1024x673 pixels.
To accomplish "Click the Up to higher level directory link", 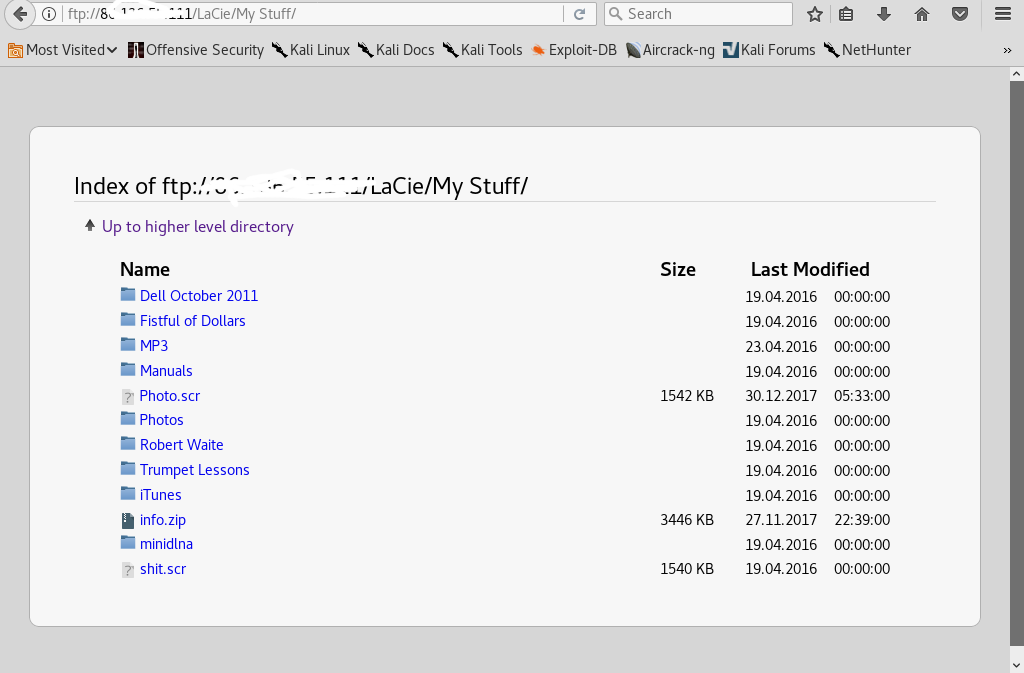I will coord(197,227).
